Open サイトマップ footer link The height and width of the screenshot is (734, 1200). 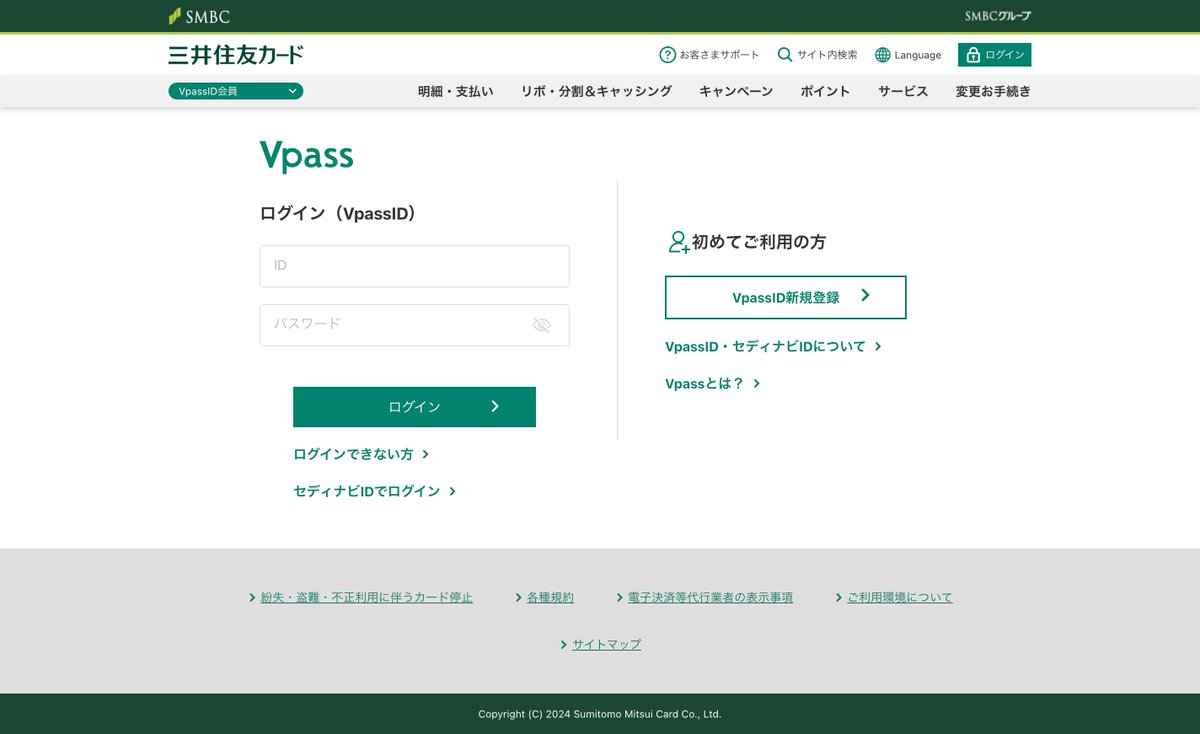click(x=606, y=644)
